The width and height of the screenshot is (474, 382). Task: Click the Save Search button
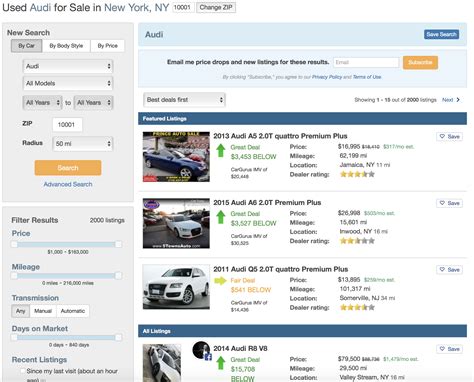pos(441,34)
